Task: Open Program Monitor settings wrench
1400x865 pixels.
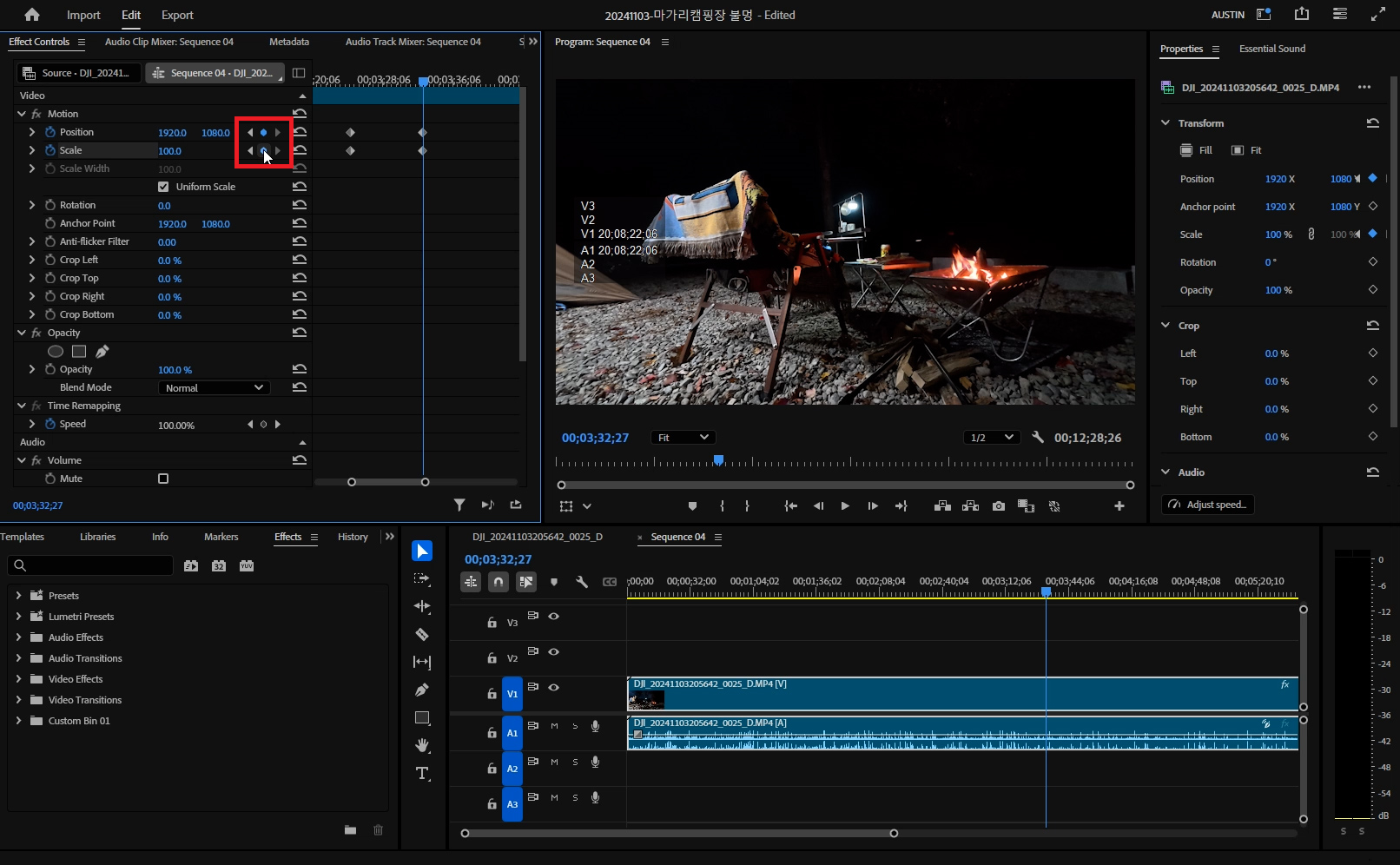Action: (1037, 437)
